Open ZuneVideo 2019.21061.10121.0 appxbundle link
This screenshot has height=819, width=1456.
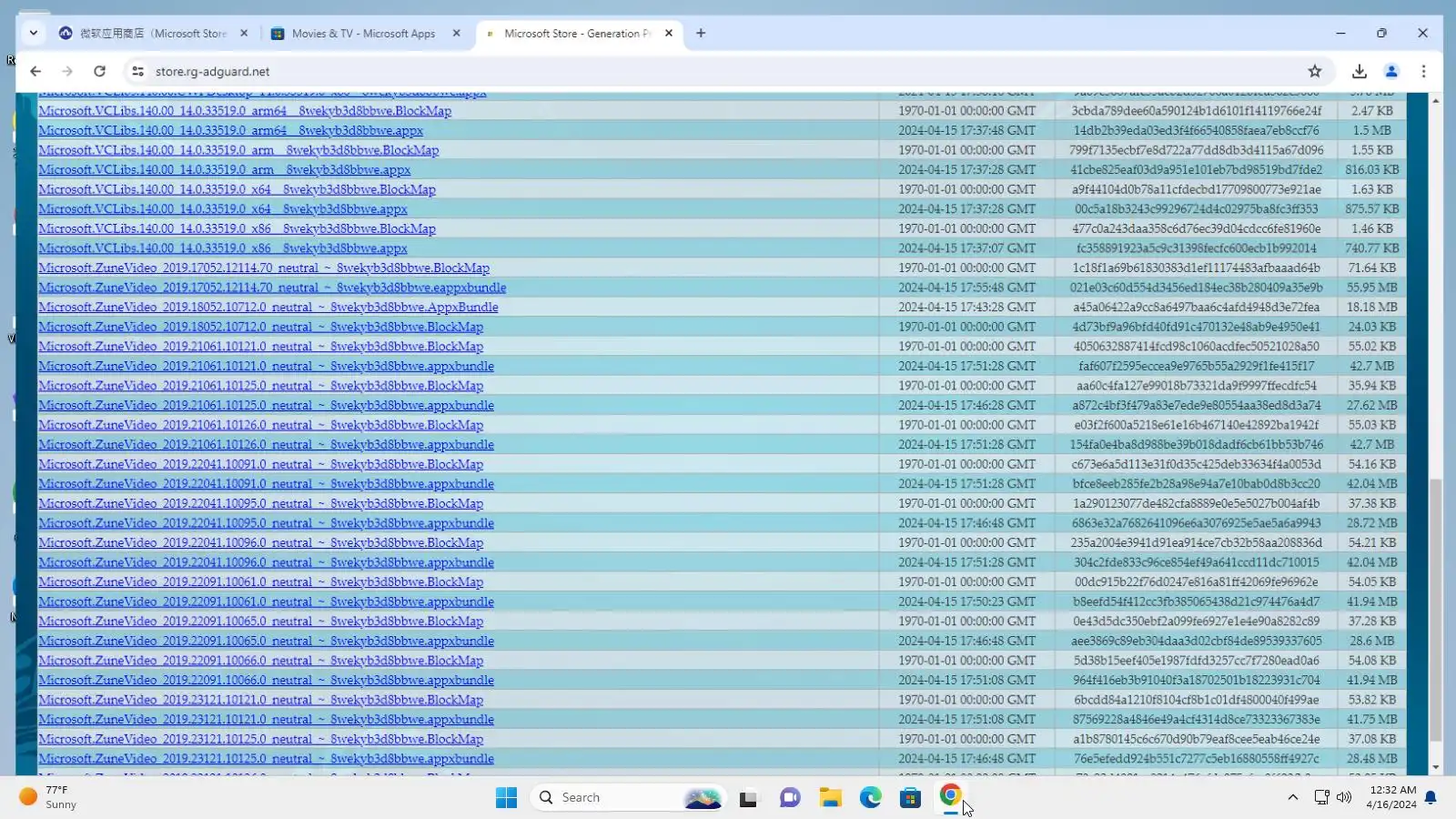point(266,367)
